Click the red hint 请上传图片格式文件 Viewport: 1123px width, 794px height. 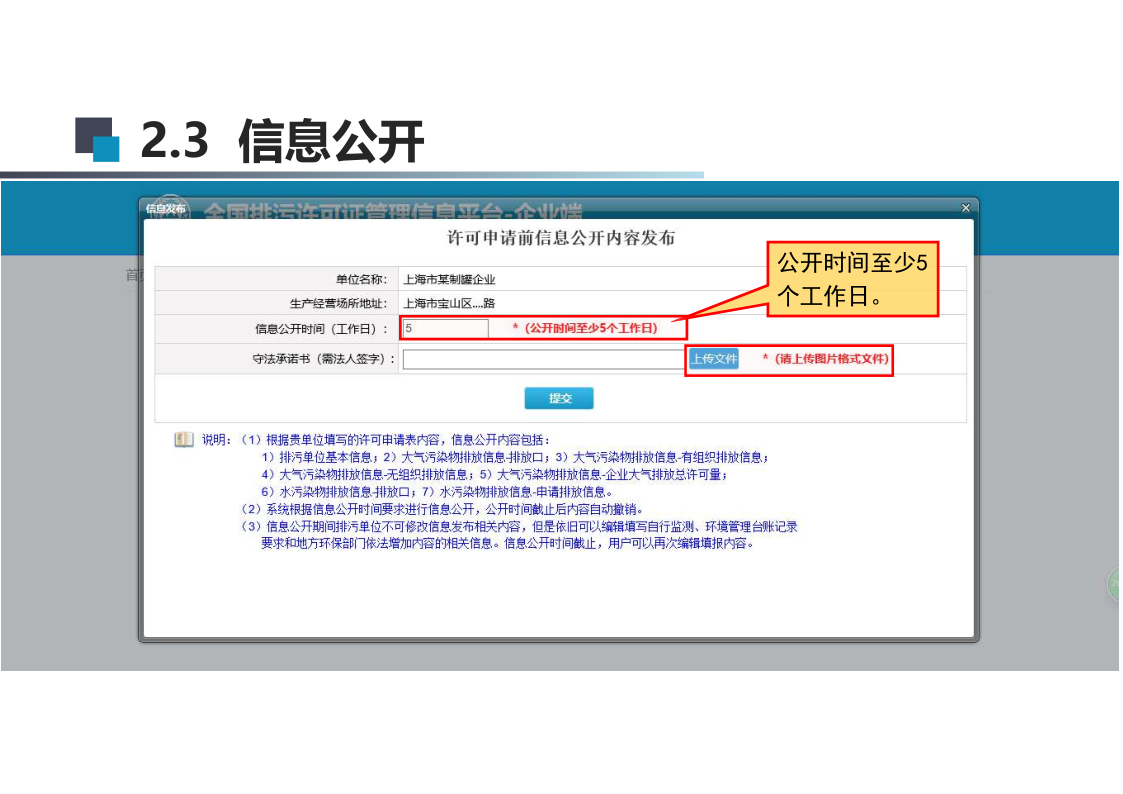click(x=826, y=359)
